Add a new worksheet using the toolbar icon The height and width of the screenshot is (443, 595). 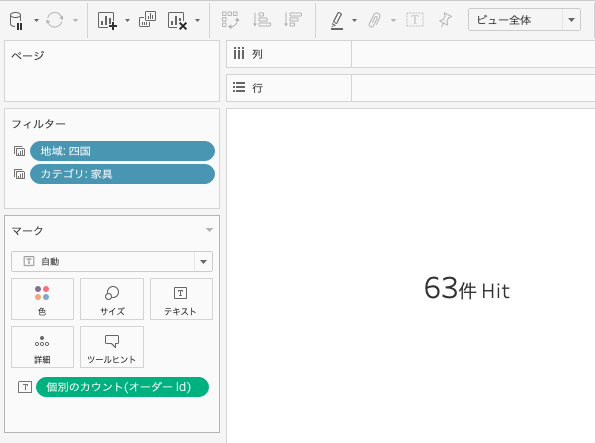(x=107, y=20)
